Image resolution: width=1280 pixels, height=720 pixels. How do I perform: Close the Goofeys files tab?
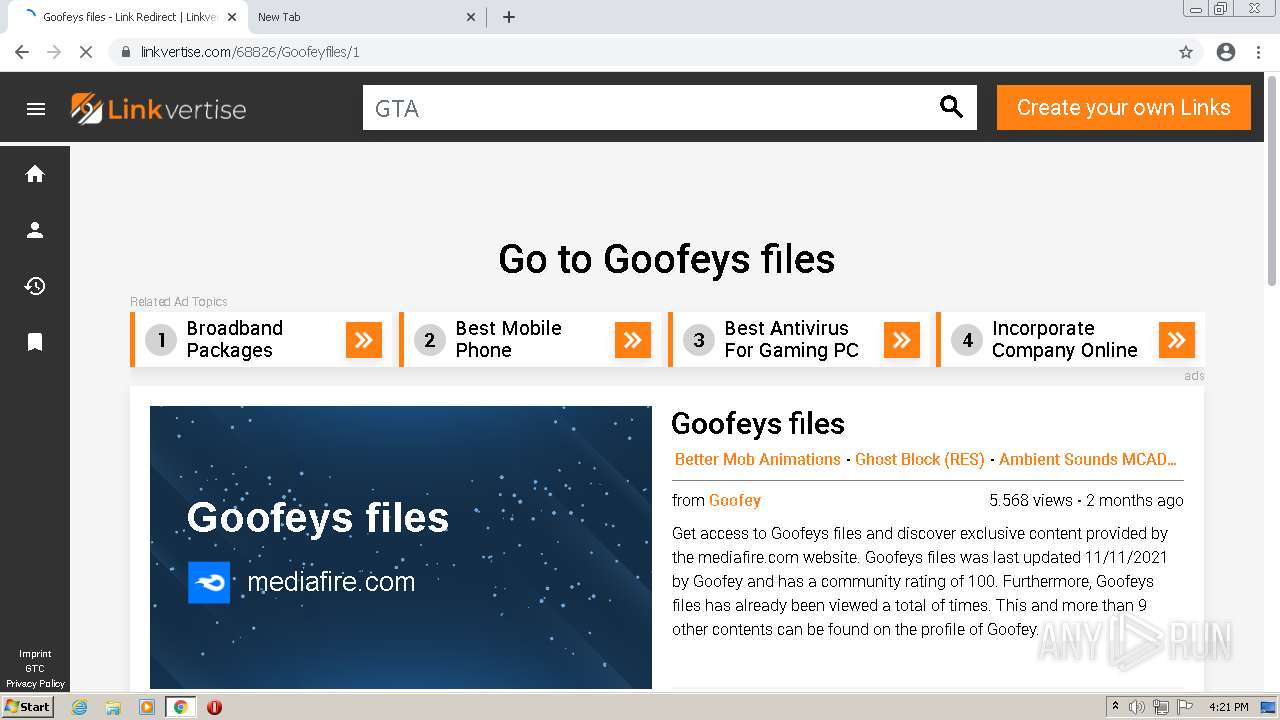pos(232,17)
